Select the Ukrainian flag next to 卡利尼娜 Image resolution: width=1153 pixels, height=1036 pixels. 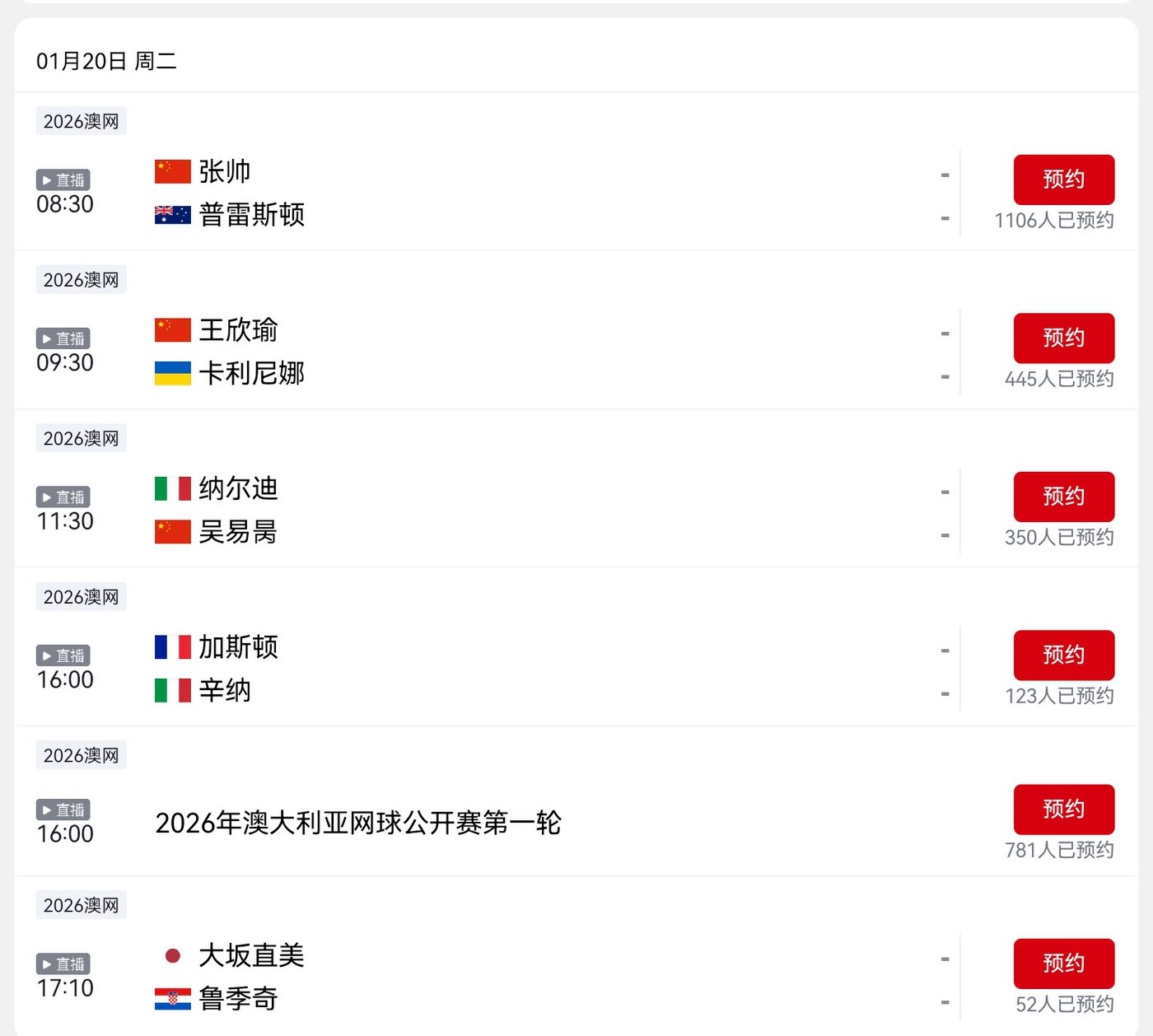pos(173,374)
